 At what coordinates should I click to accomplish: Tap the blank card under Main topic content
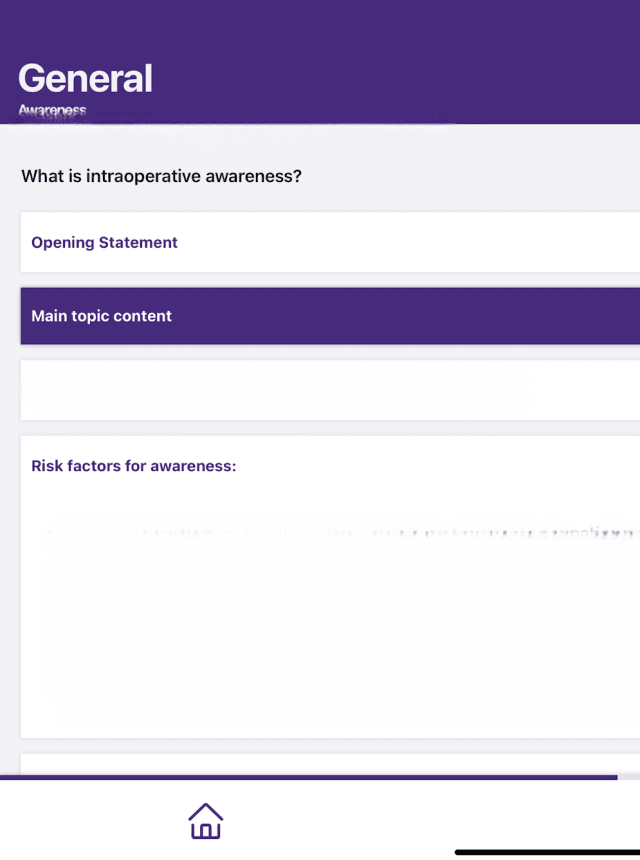coord(330,390)
